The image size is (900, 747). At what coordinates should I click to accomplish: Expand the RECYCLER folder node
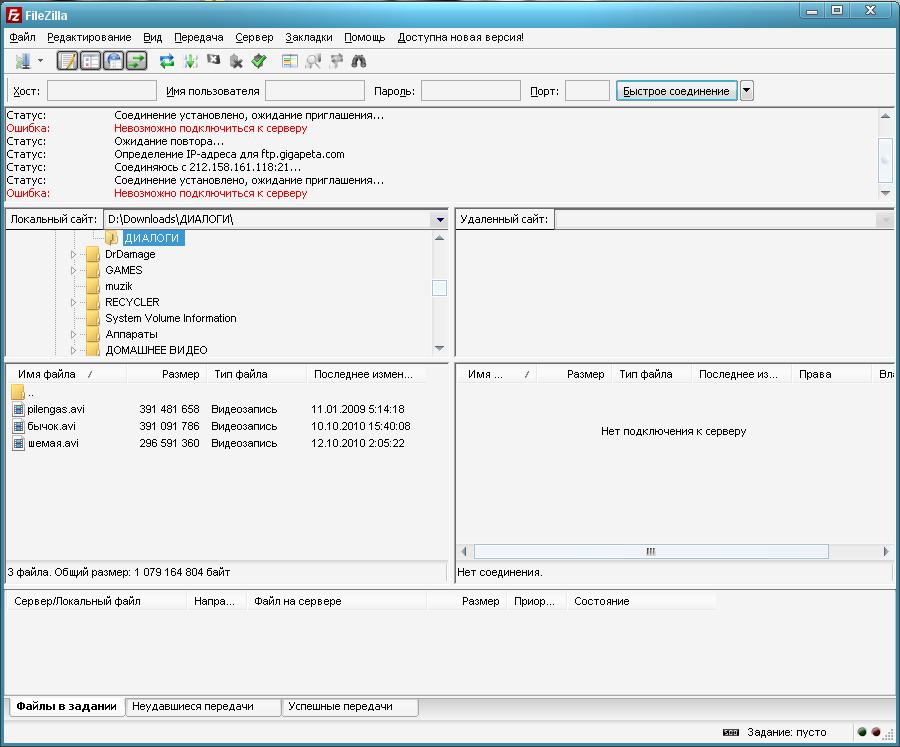(x=73, y=303)
